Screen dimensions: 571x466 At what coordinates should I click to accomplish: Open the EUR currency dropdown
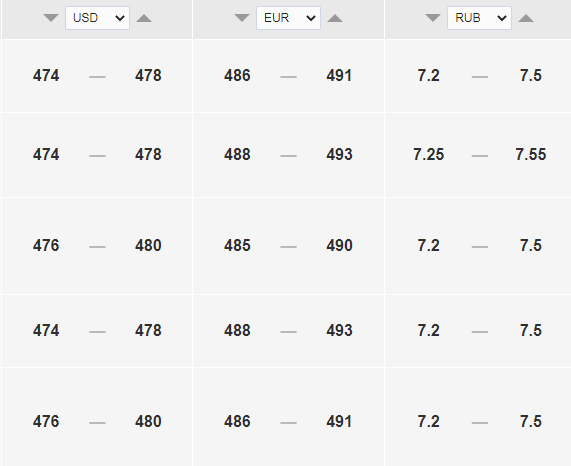click(x=288, y=18)
